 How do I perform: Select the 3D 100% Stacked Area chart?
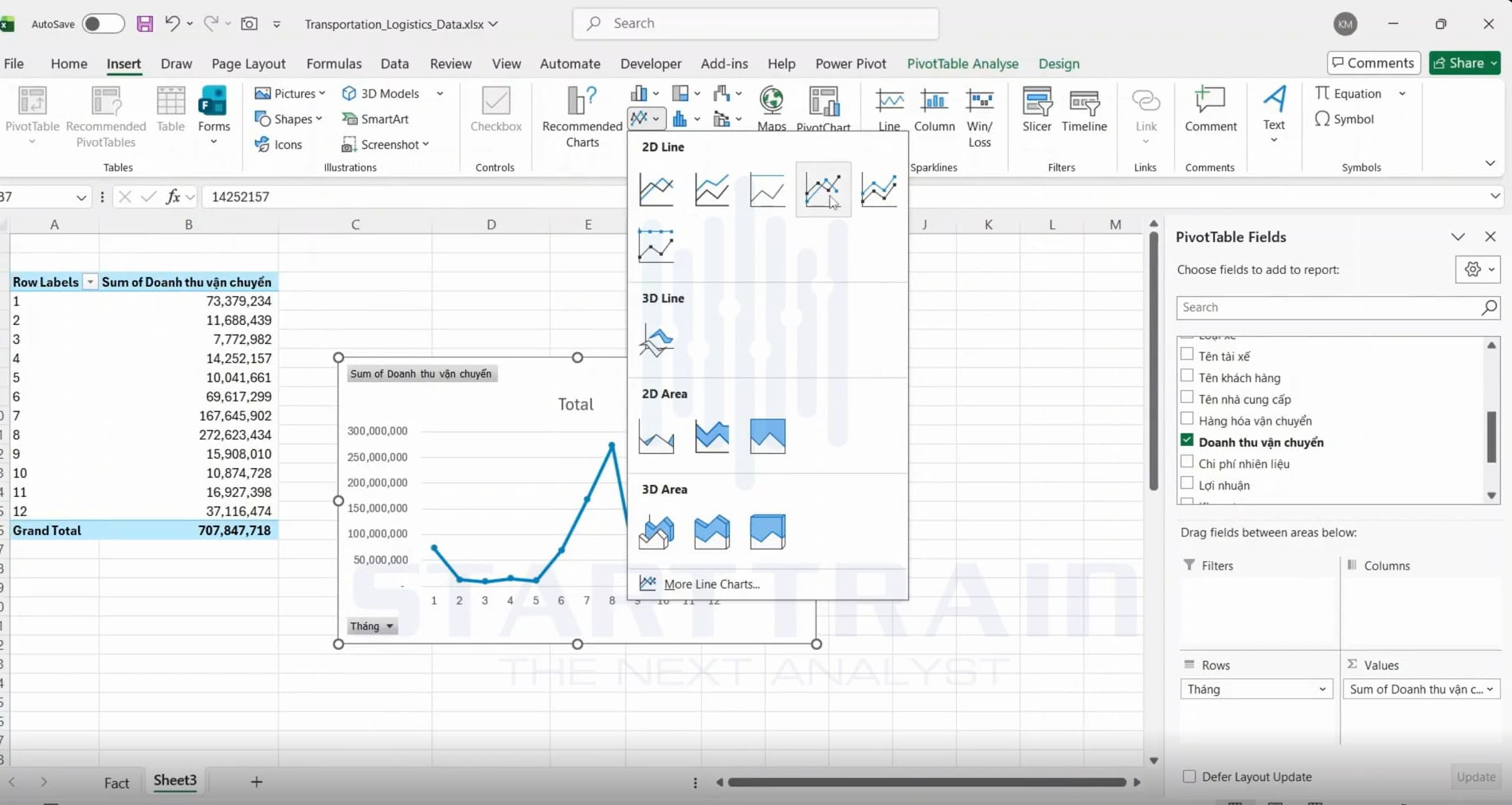767,532
